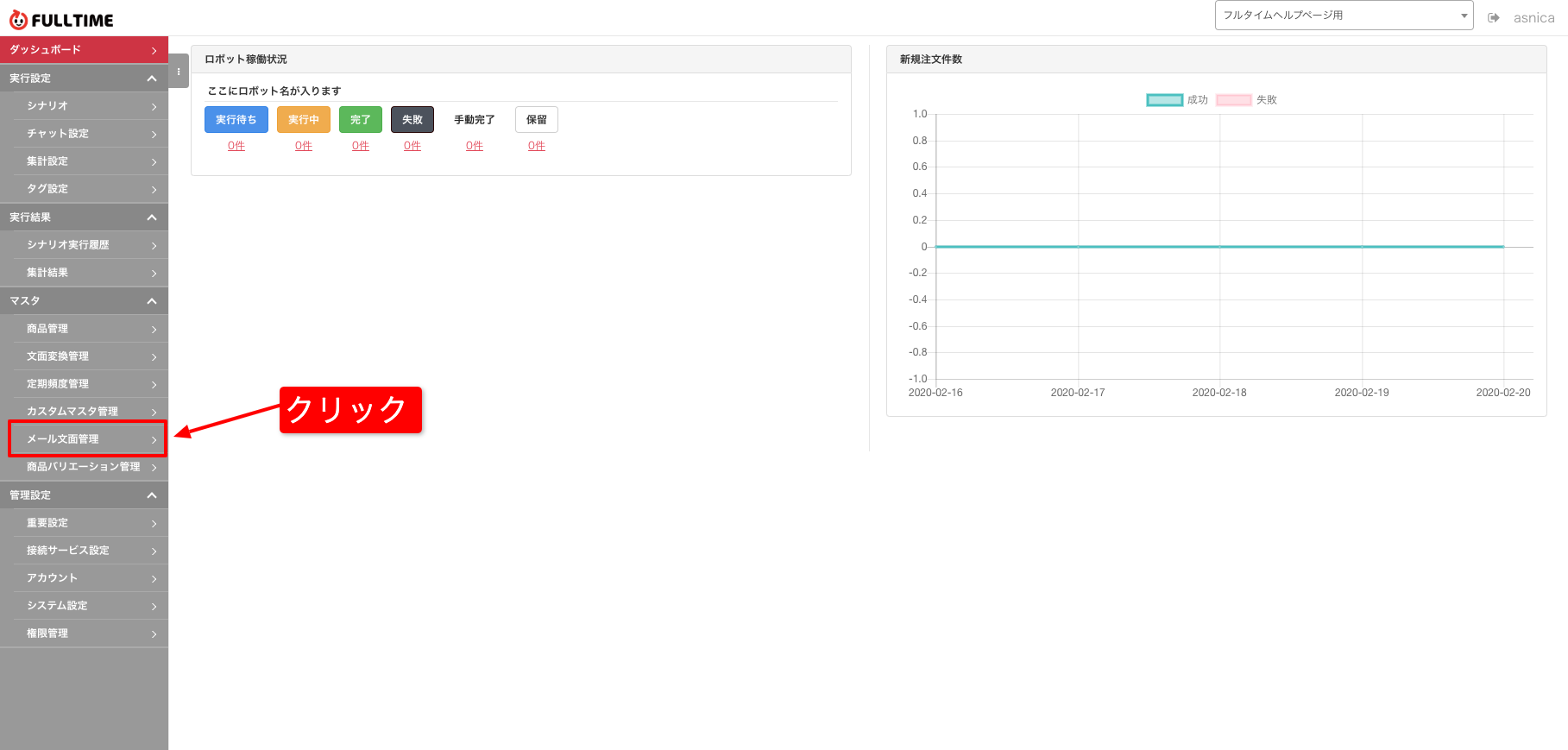
Task: Collapse the 管理設定 section
Action: pos(84,495)
